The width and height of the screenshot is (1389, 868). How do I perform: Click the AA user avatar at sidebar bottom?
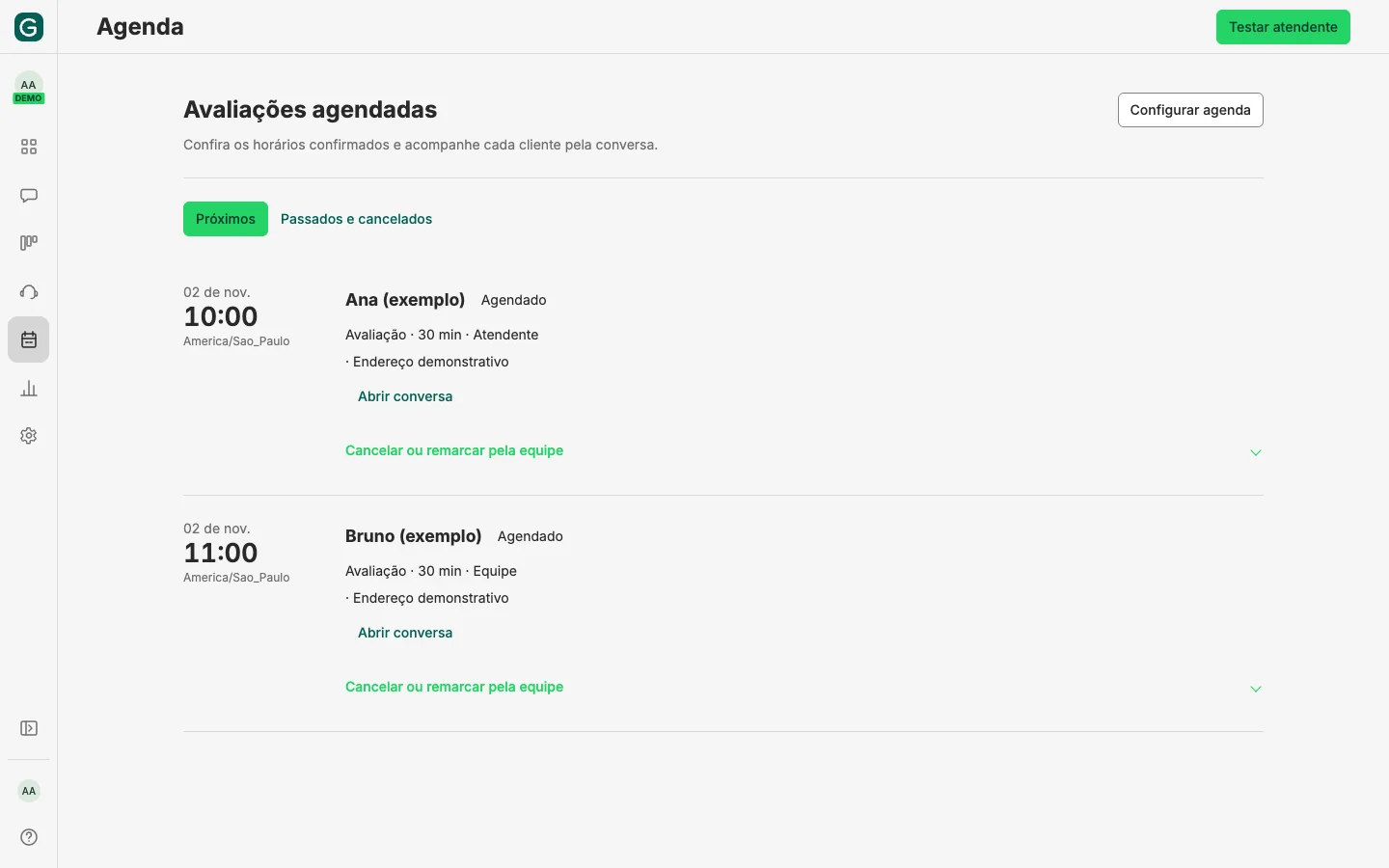pyautogui.click(x=29, y=791)
